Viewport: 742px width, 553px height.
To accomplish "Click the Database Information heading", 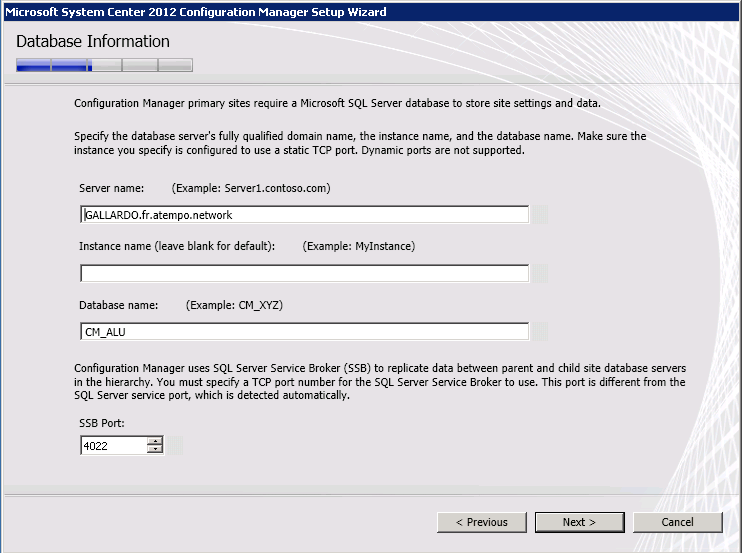I will 93,42.
